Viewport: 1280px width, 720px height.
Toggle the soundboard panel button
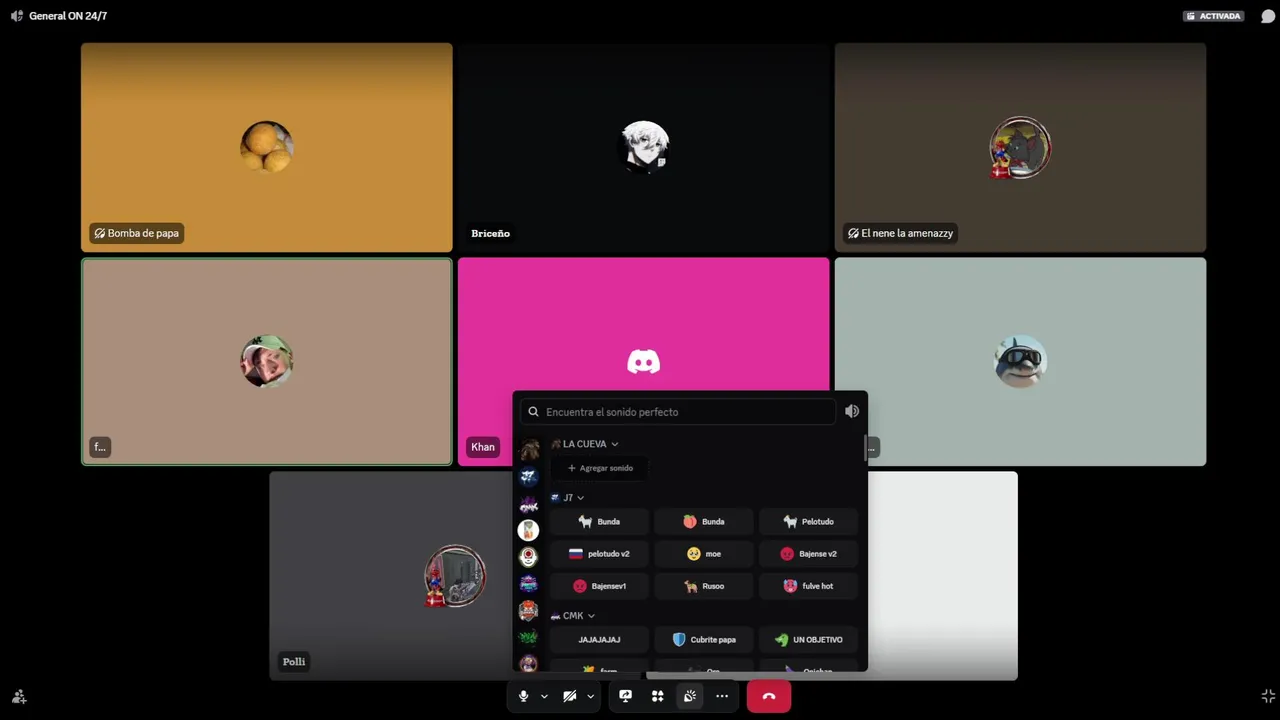click(x=690, y=696)
